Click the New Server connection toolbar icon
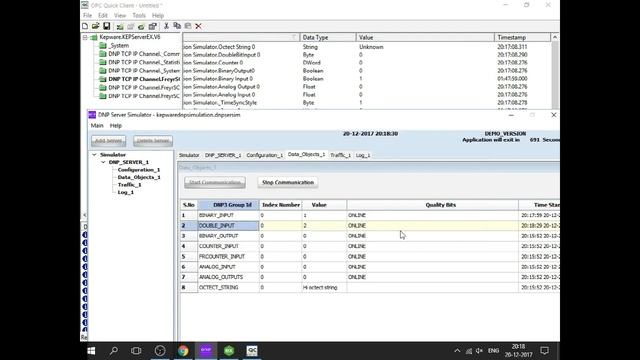 120,27
